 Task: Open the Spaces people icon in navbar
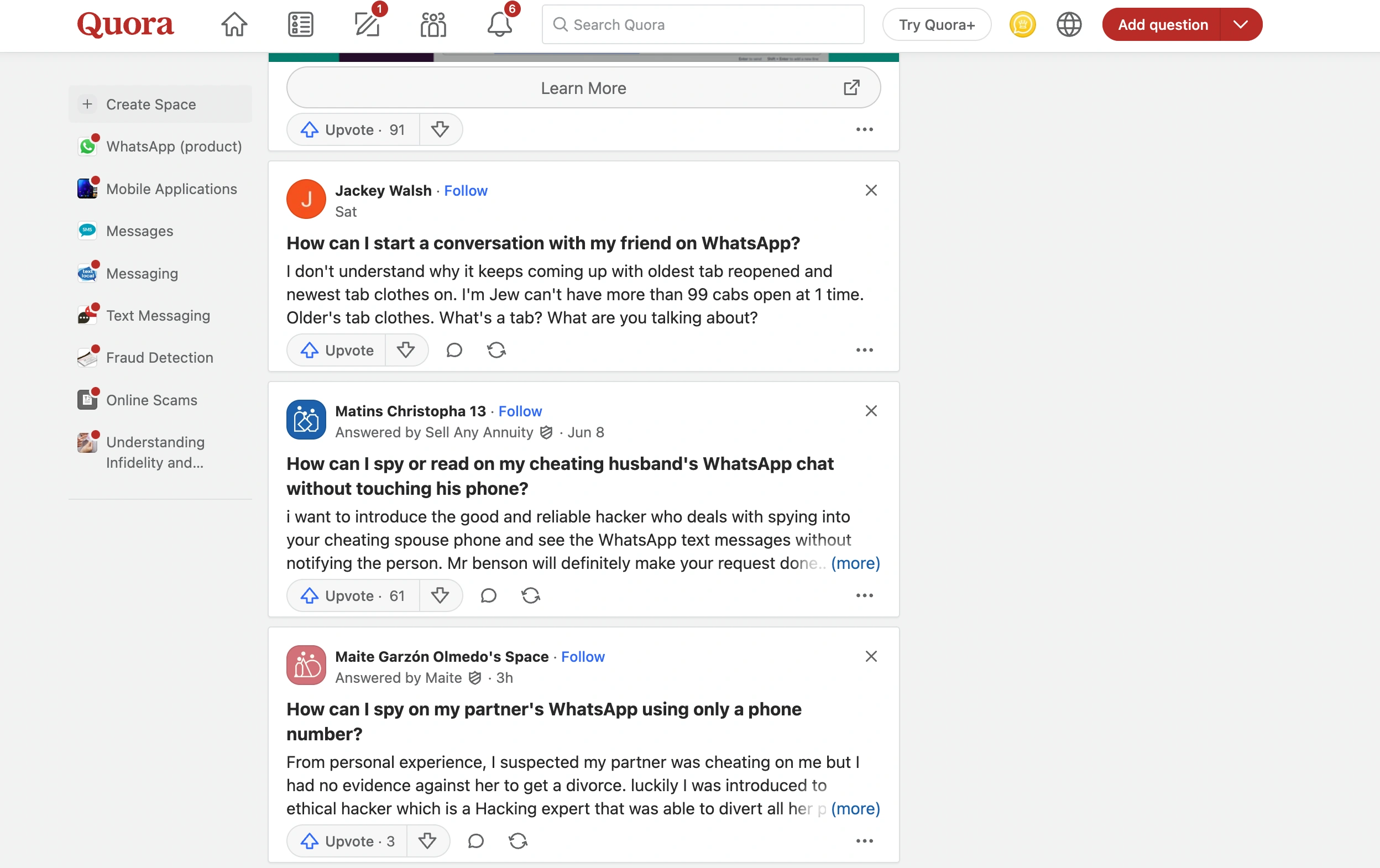point(433,25)
